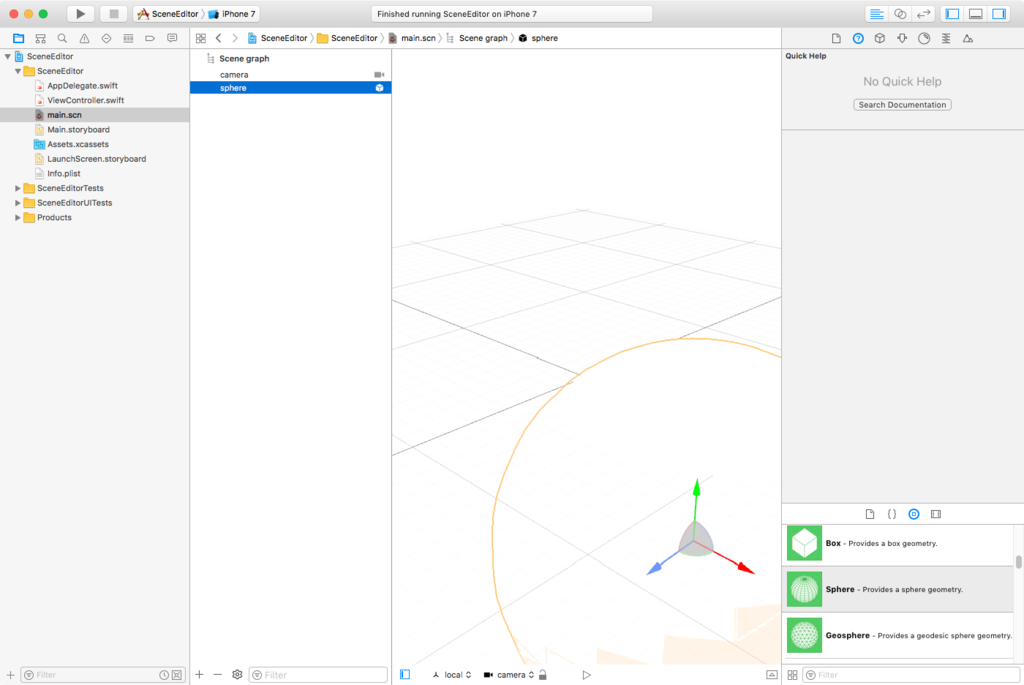1024x685 pixels.
Task: Toggle scene graph view visibility
Action: (x=405, y=675)
